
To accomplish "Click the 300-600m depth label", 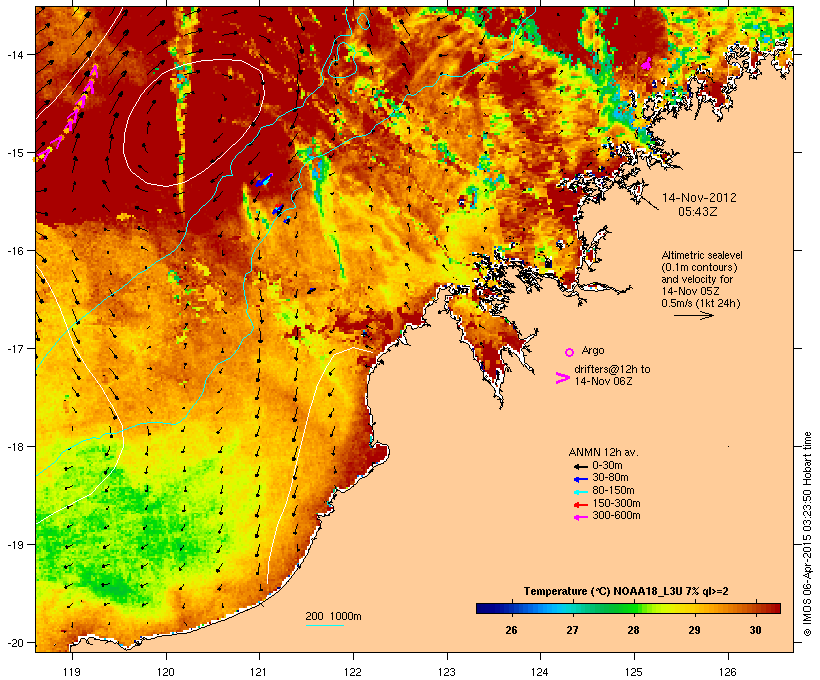I will click(x=616, y=516).
